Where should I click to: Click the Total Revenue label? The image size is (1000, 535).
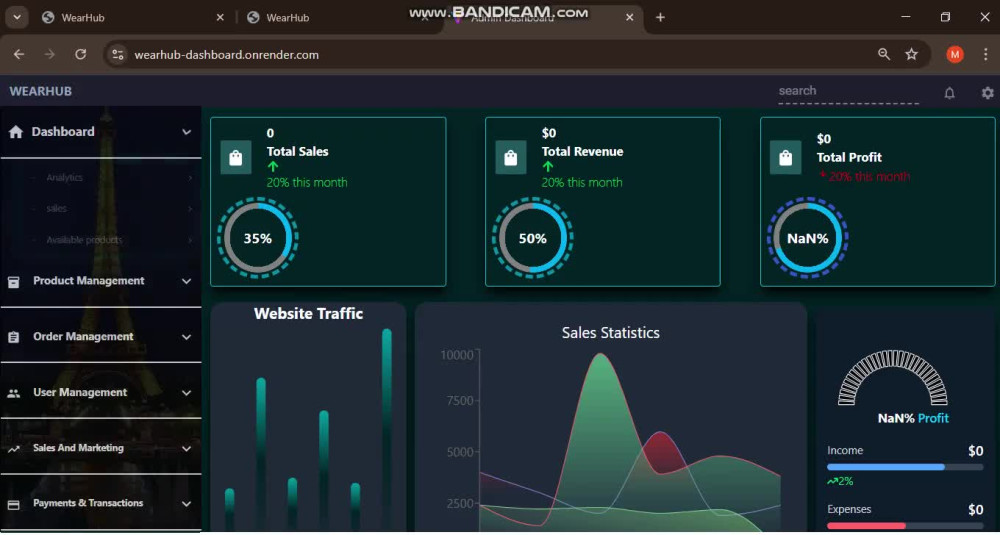pos(582,152)
